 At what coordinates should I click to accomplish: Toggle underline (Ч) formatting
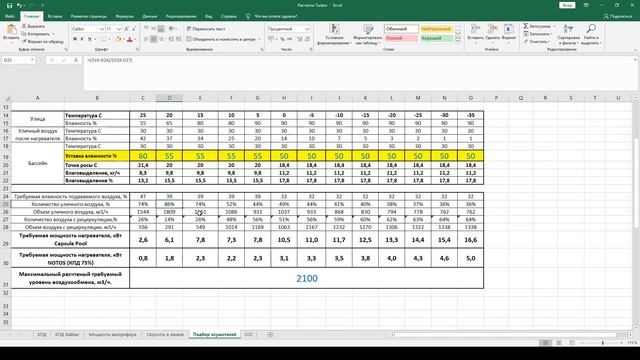[89, 39]
